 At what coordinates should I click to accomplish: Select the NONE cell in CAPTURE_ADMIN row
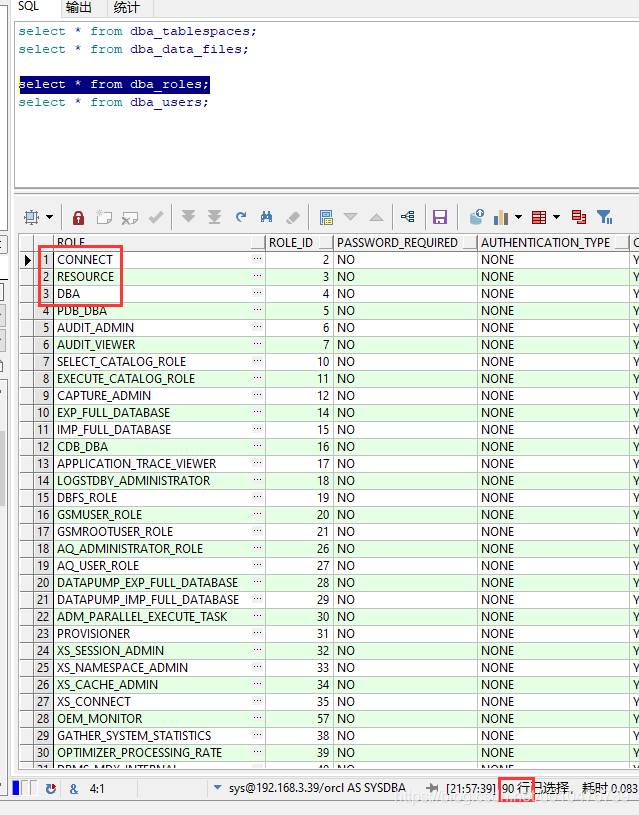[x=553, y=396]
